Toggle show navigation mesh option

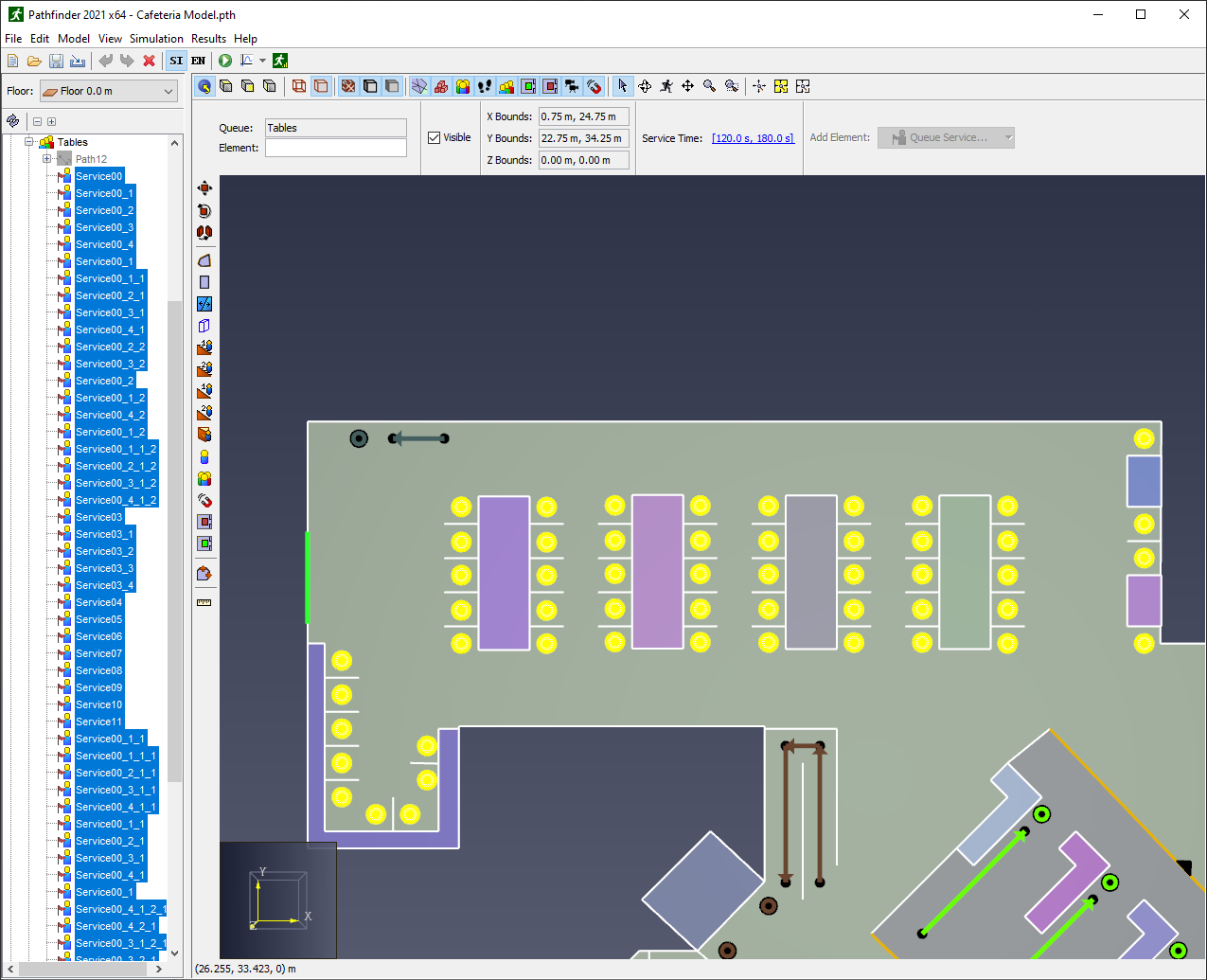tap(419, 86)
